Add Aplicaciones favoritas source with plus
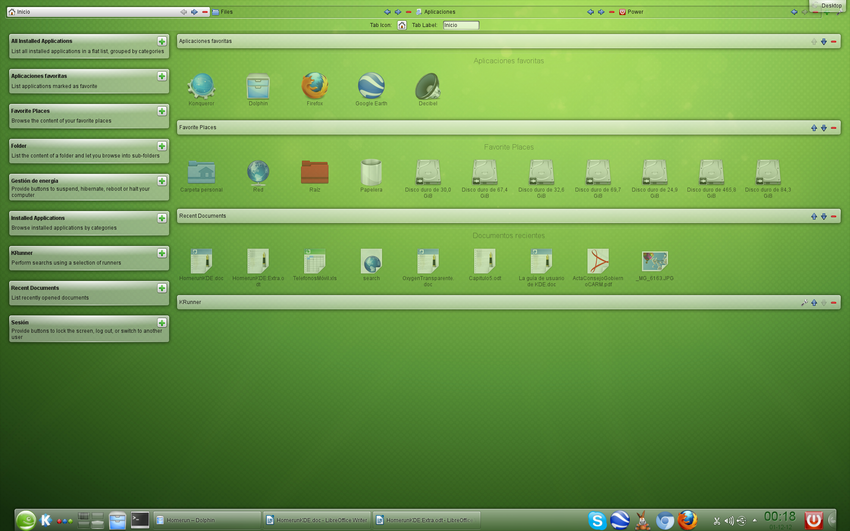850x531 pixels. click(x=162, y=76)
